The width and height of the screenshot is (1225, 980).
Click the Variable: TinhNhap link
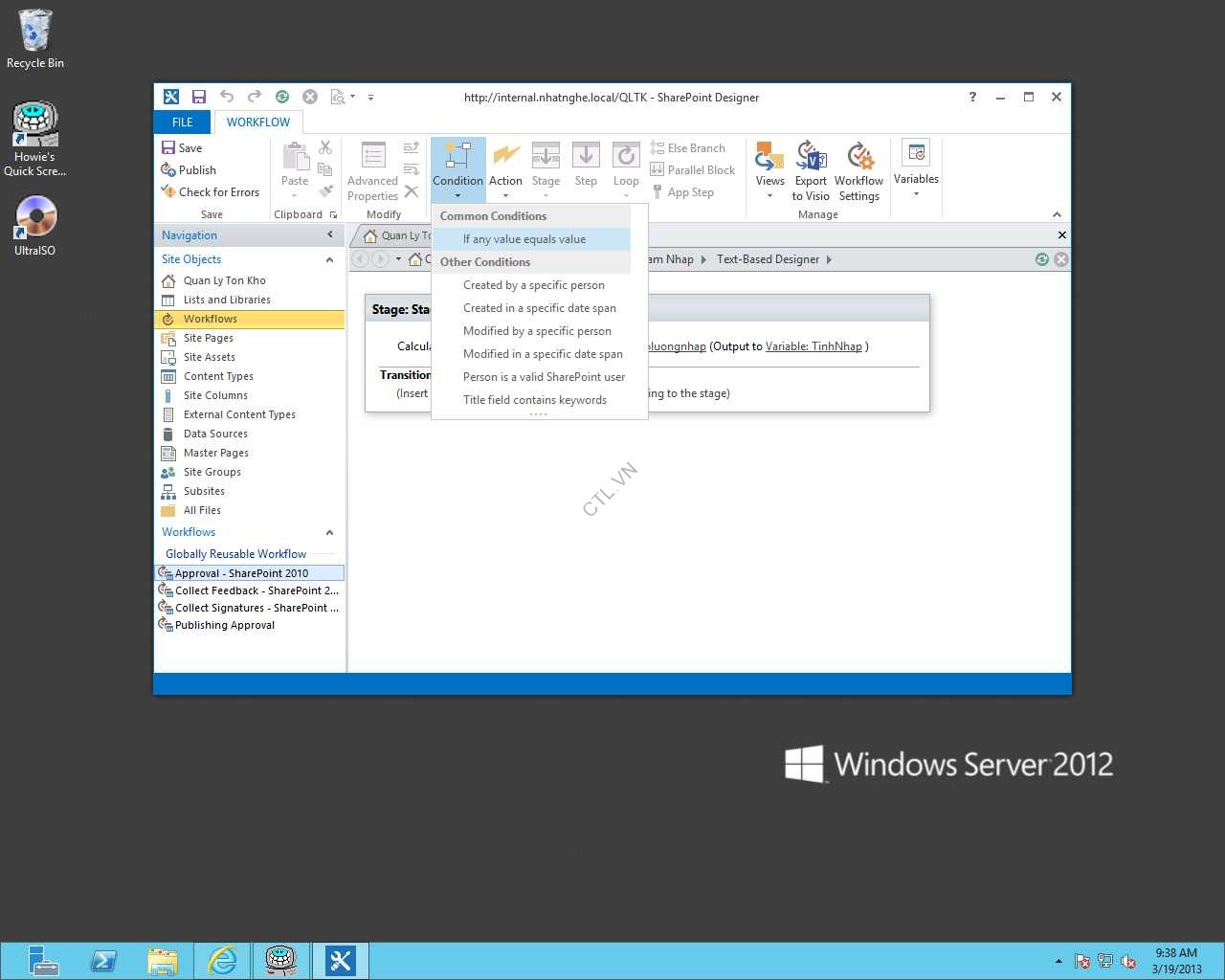[x=813, y=346]
